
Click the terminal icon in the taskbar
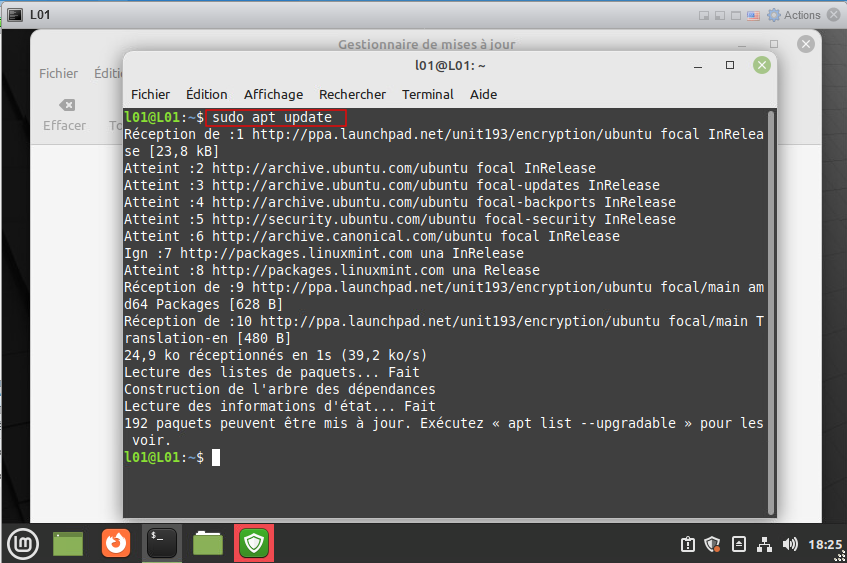click(x=161, y=543)
